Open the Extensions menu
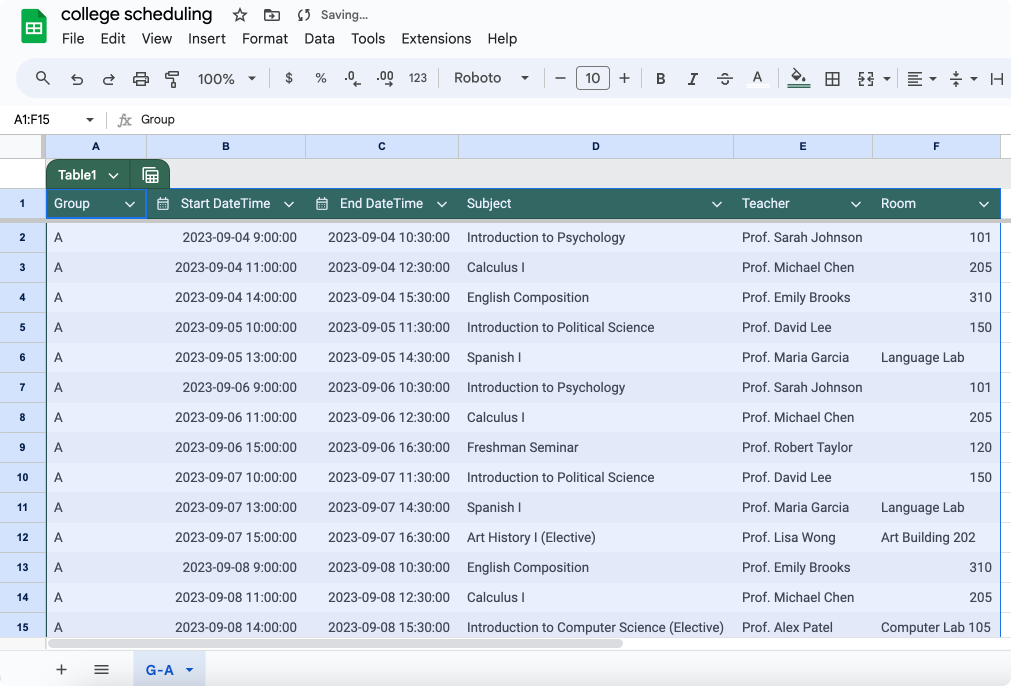The height and width of the screenshot is (686, 1011). pyautogui.click(x=437, y=39)
